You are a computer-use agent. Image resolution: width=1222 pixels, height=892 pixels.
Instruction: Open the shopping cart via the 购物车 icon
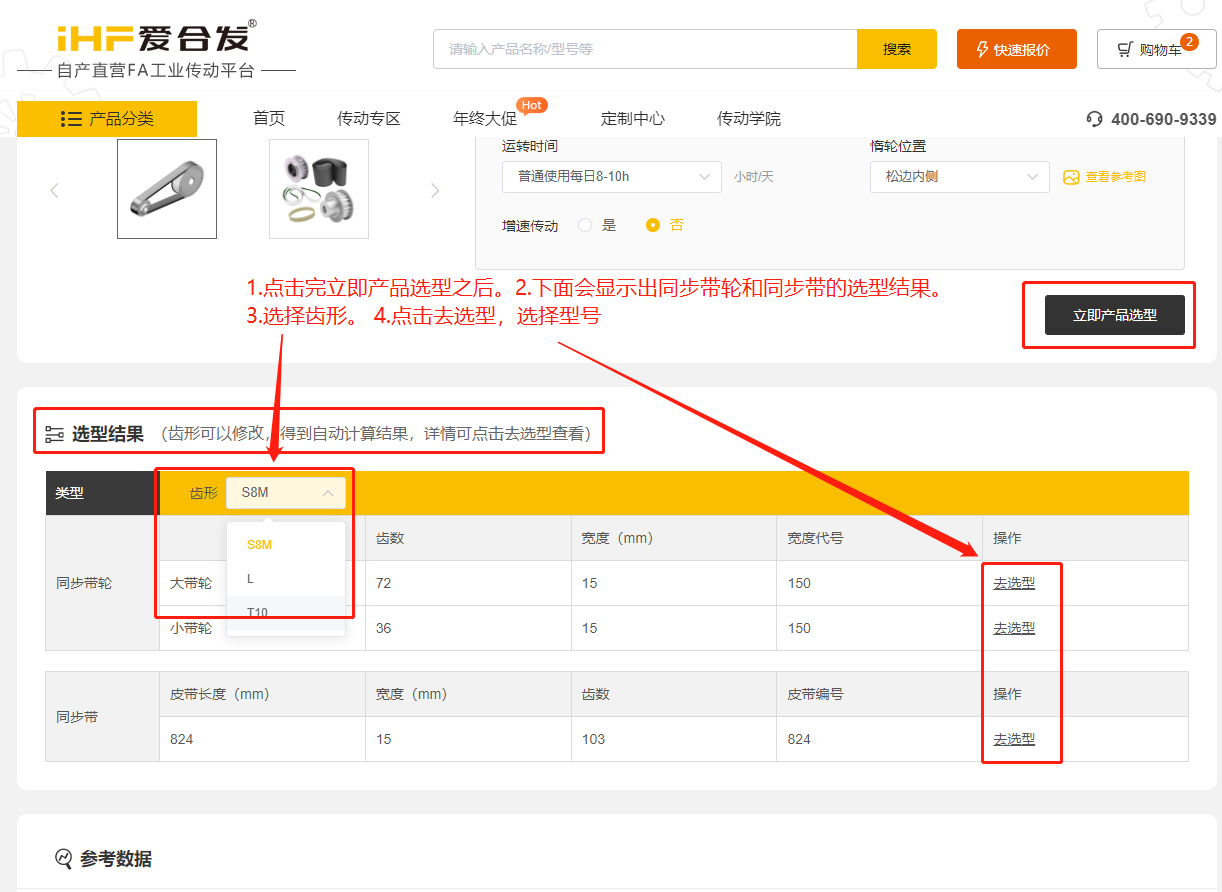(x=1124, y=48)
